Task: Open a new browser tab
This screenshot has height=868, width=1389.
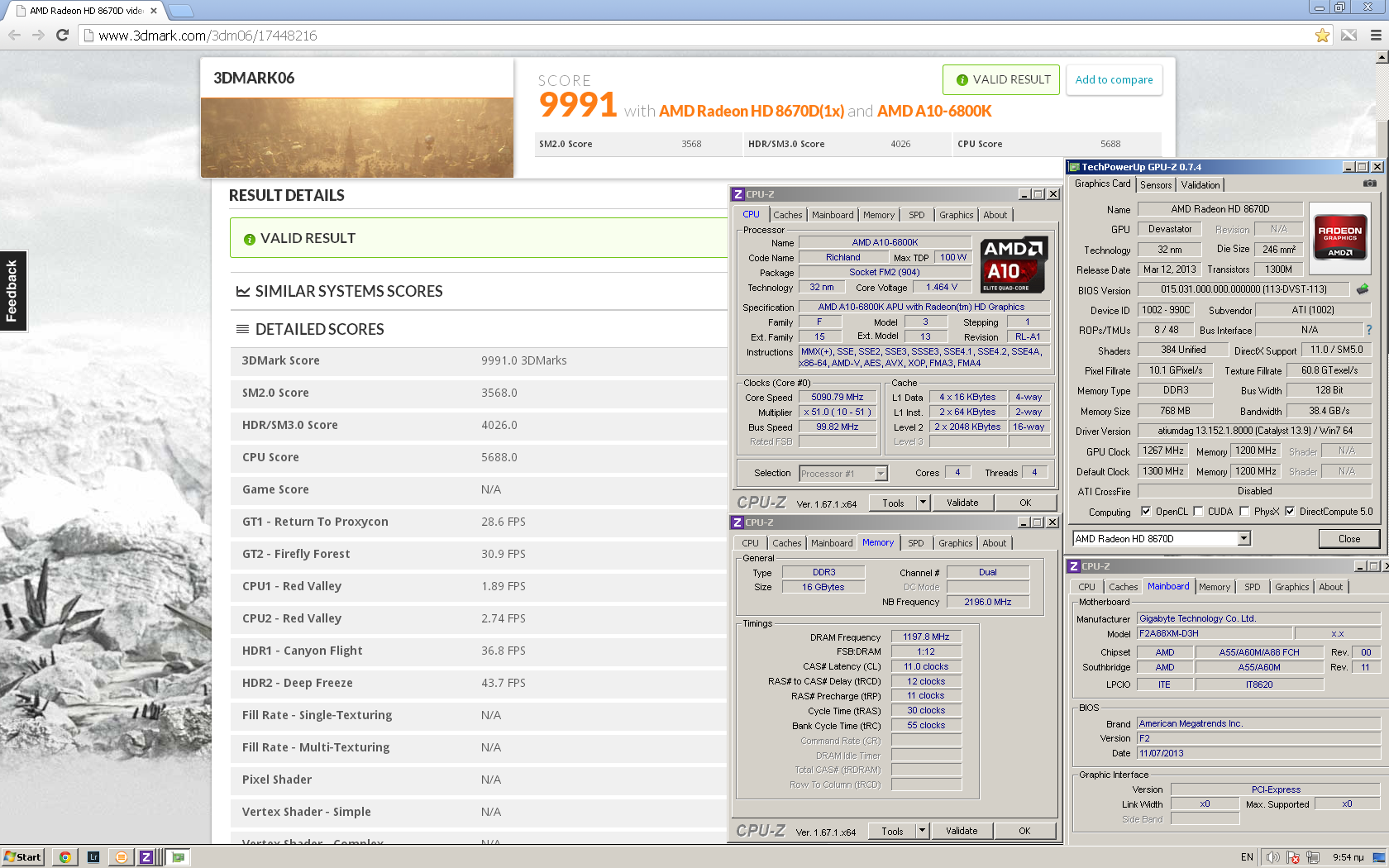Action: click(181, 11)
